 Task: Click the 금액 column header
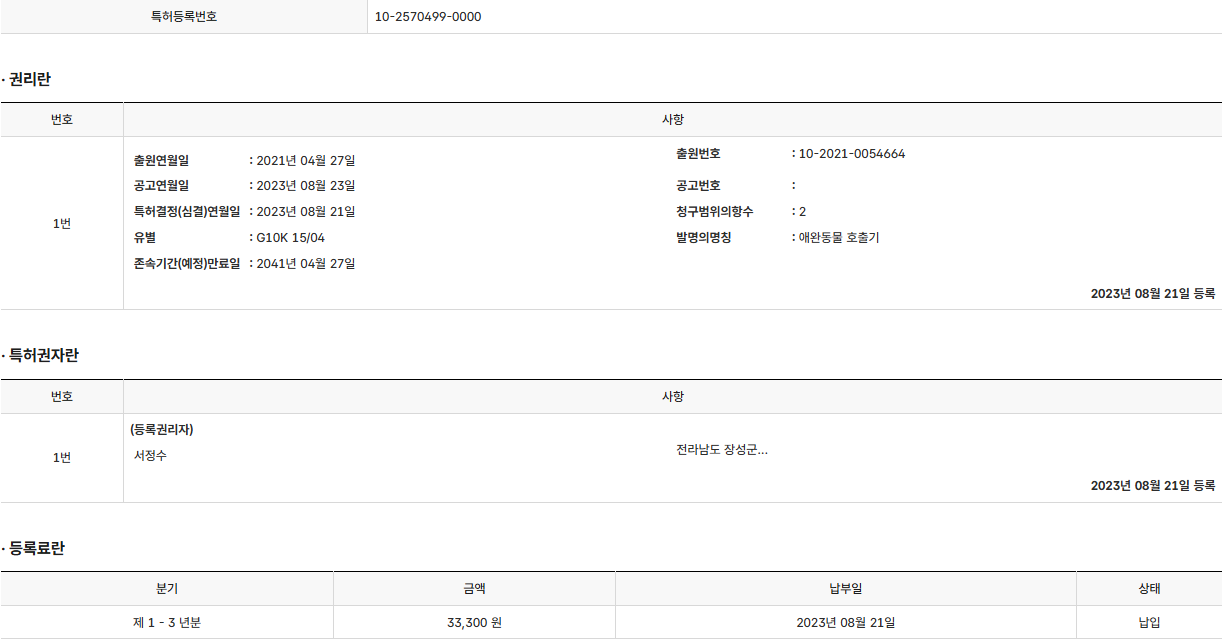point(474,589)
